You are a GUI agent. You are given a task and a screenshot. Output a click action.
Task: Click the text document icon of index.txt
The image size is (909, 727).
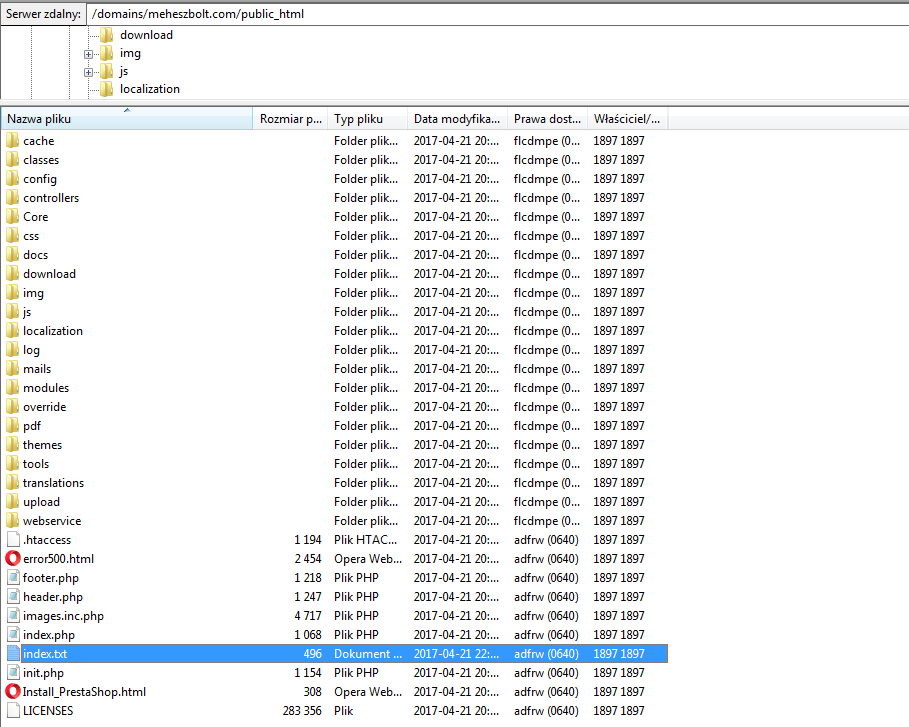(x=13, y=654)
